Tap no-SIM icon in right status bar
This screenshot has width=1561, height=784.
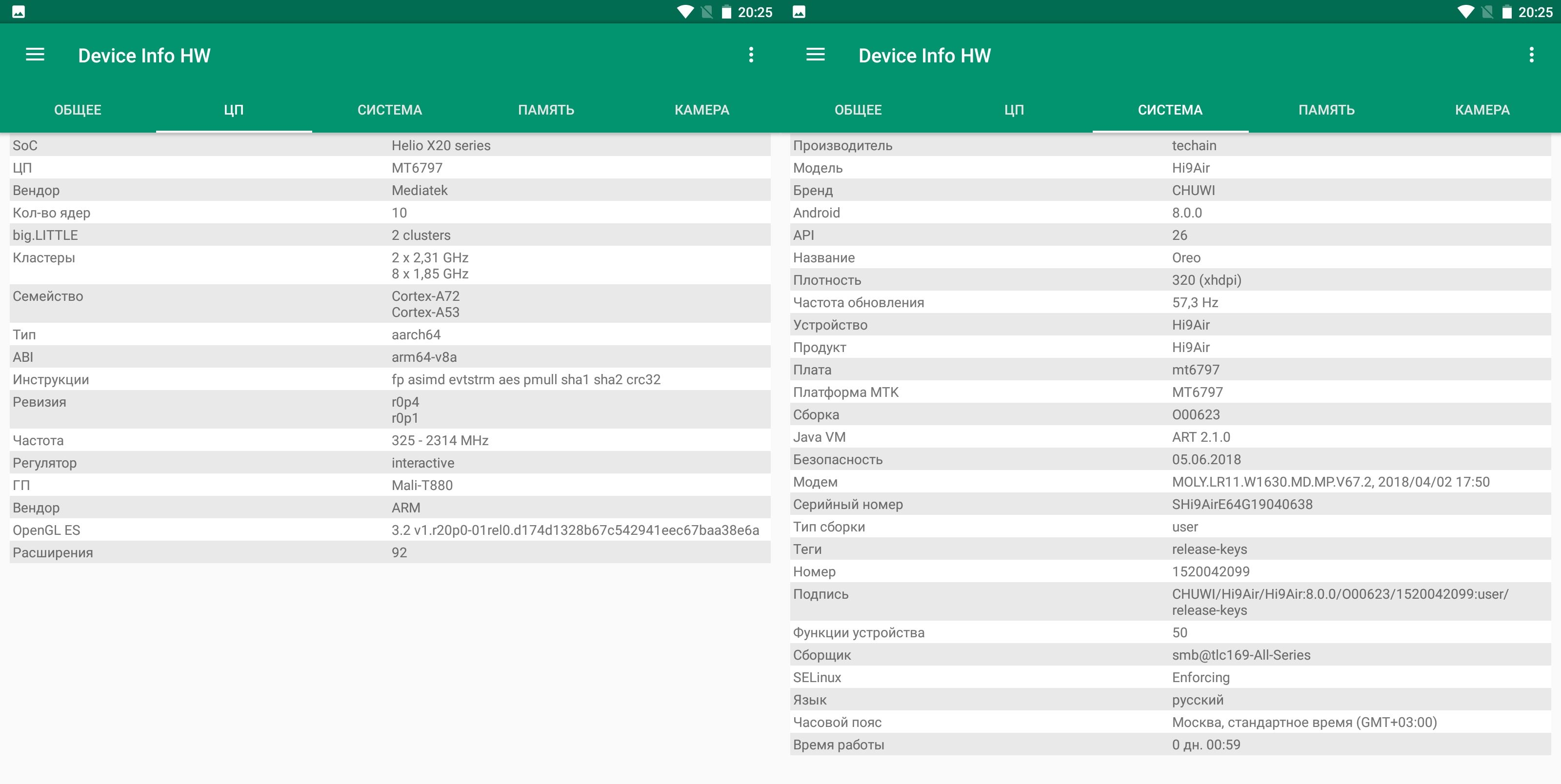(1487, 12)
